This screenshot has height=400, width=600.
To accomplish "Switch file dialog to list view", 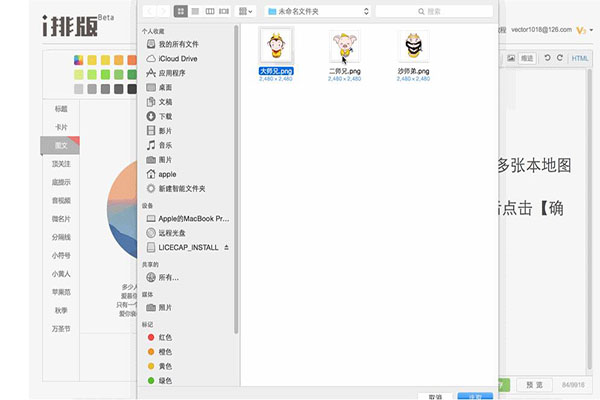I will [196, 11].
